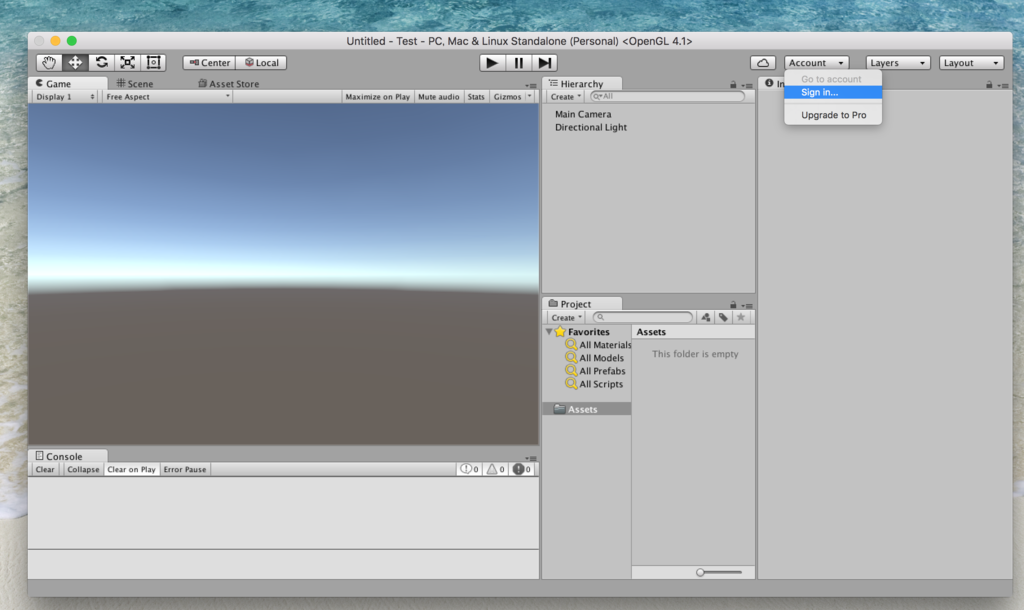Image resolution: width=1024 pixels, height=610 pixels.
Task: Select the Scale tool
Action: (127, 63)
